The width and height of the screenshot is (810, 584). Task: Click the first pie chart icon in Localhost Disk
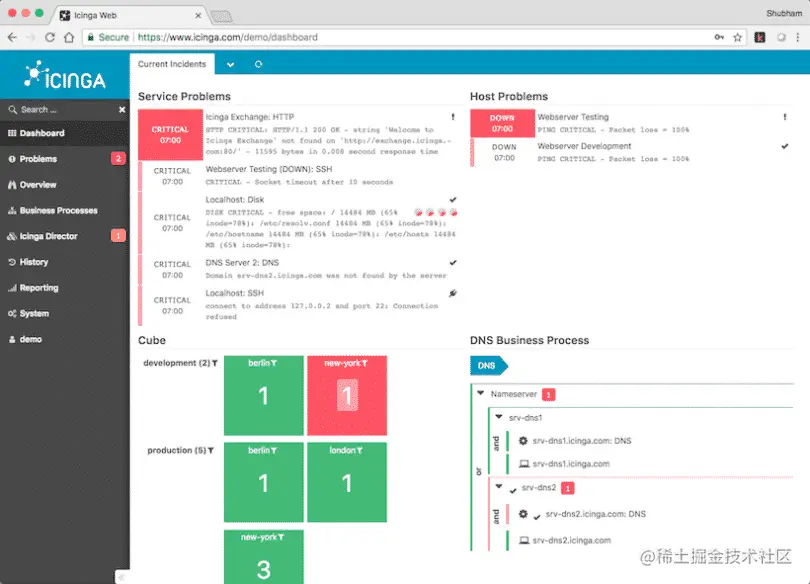(418, 212)
